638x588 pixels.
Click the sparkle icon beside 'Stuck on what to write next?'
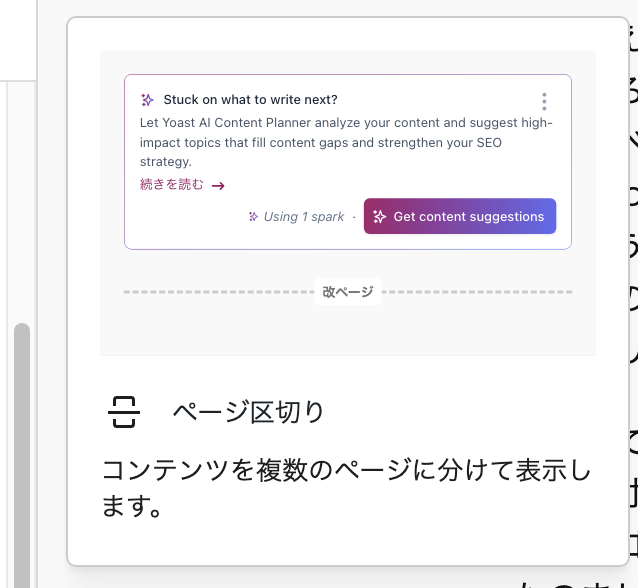[147, 100]
